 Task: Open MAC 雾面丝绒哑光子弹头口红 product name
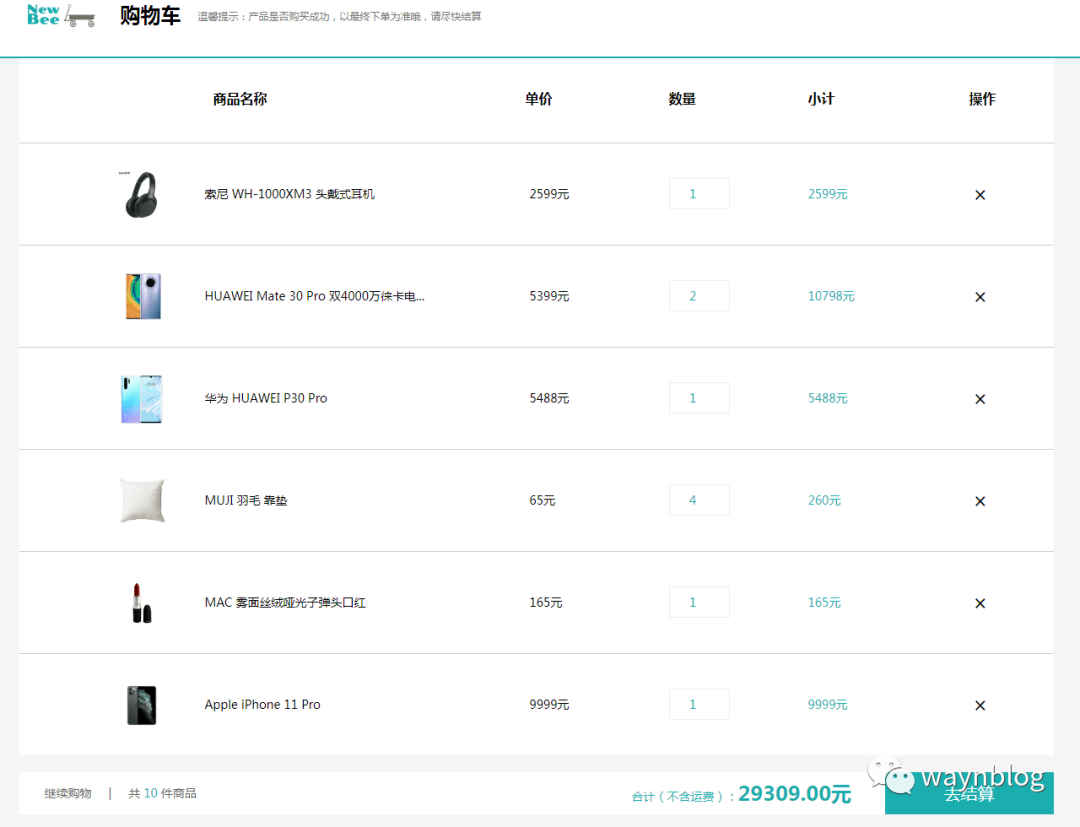point(285,603)
